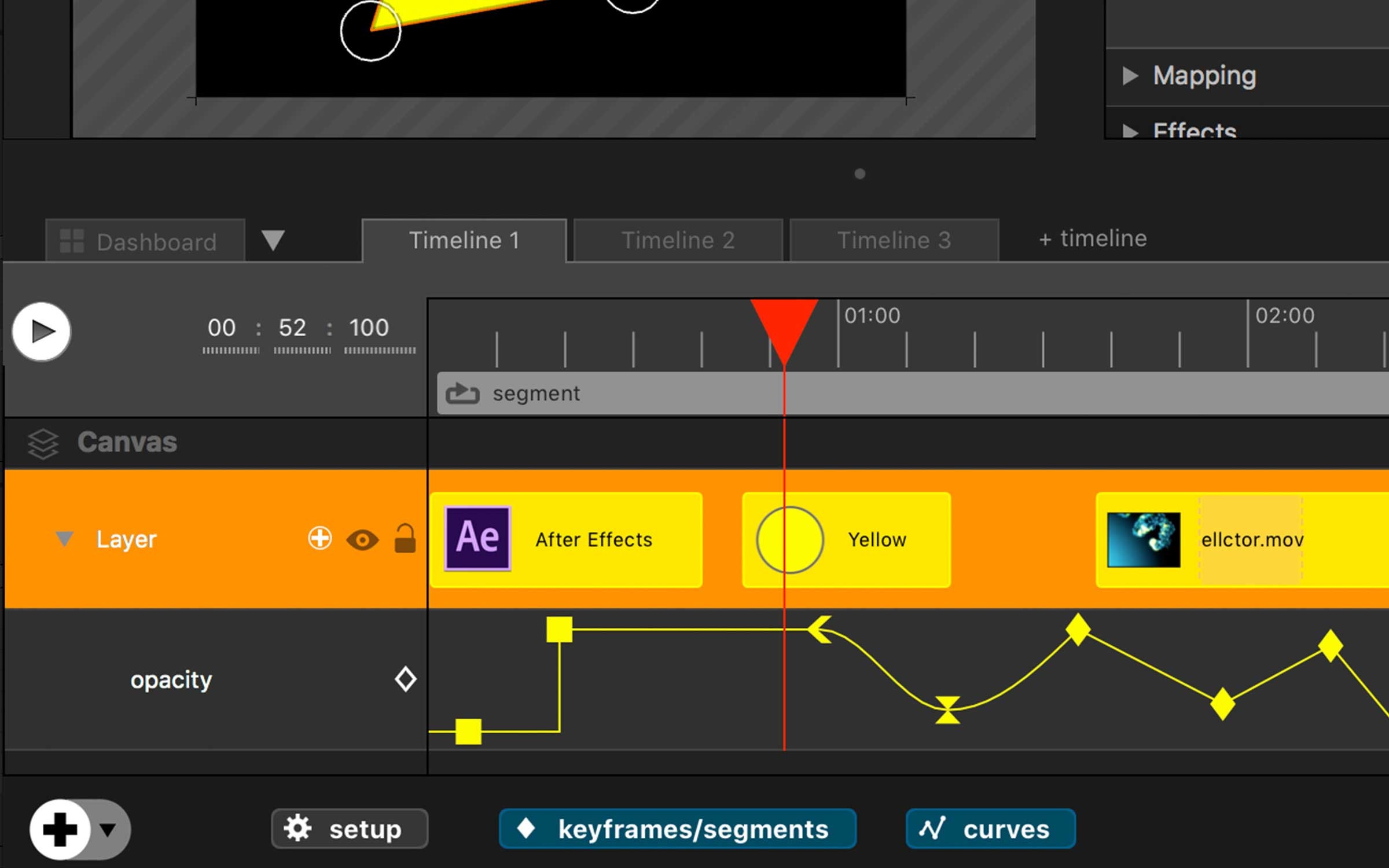Select the Yellow segment icon
The height and width of the screenshot is (868, 1389).
click(786, 539)
